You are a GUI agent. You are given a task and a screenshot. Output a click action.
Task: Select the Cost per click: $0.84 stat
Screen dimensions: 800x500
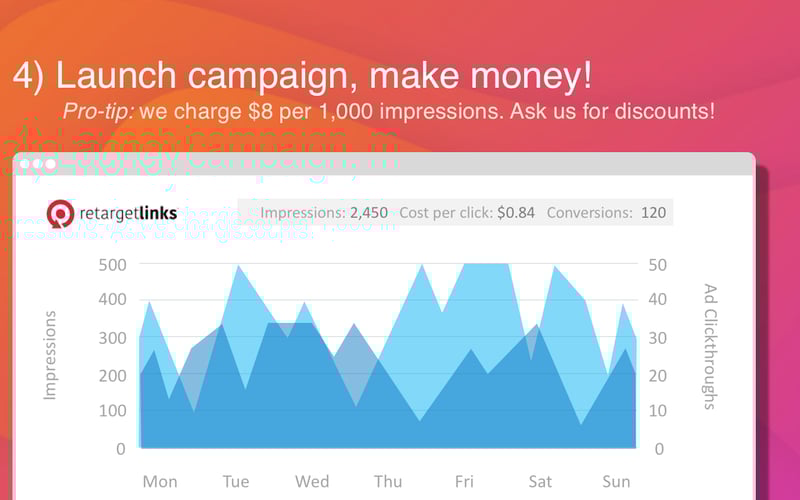[467, 213]
